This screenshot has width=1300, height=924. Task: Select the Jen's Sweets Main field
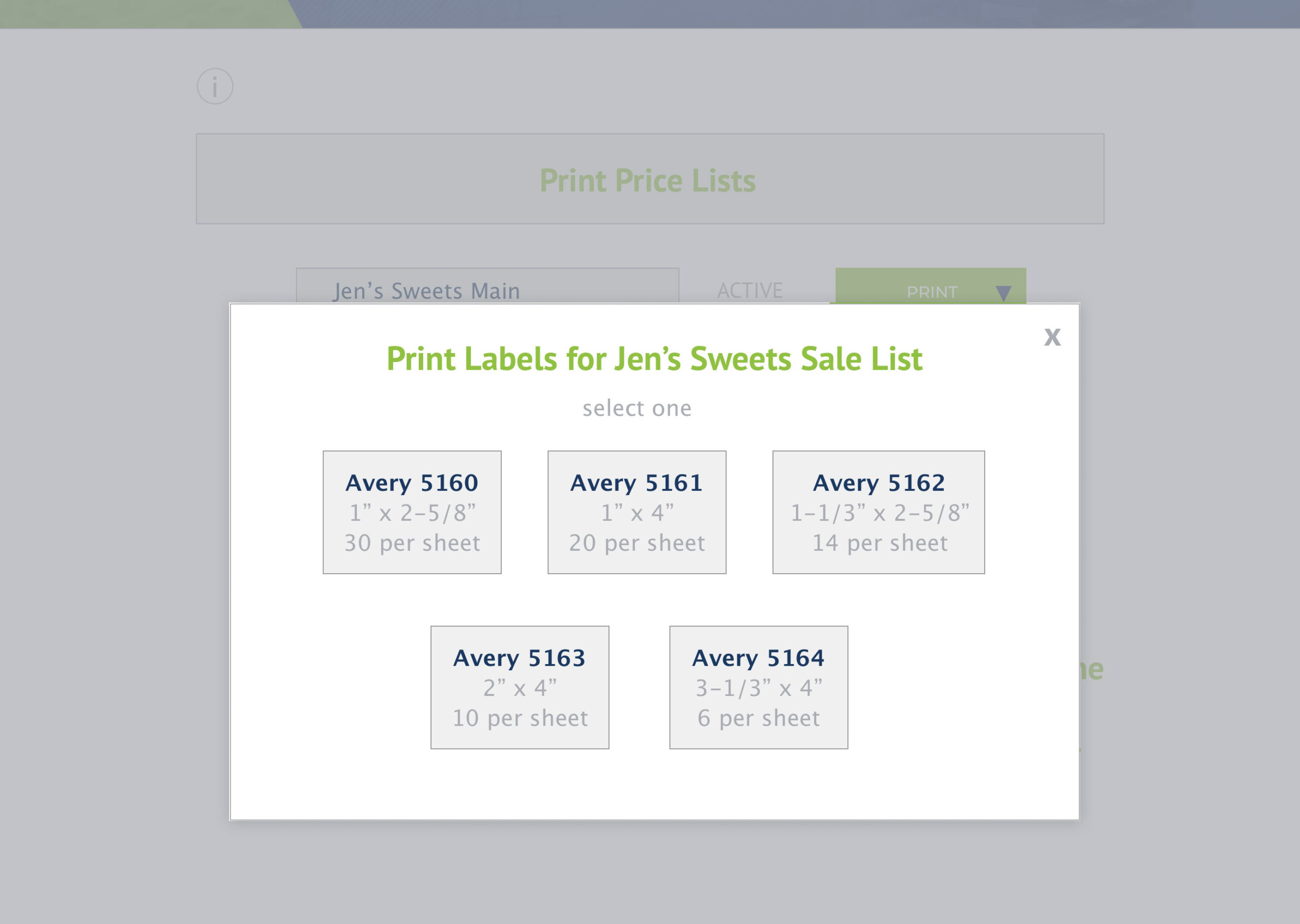[x=487, y=286]
